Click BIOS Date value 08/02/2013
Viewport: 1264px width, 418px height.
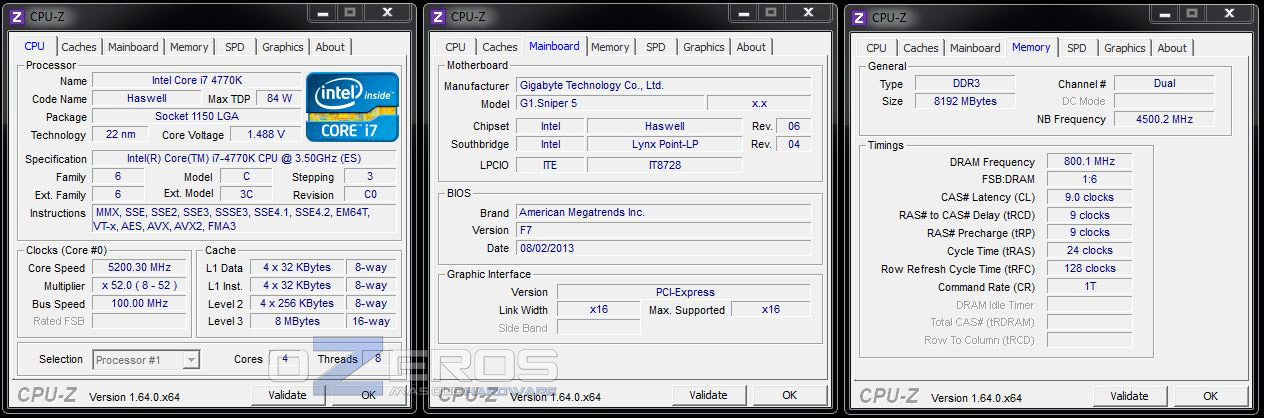(x=663, y=249)
